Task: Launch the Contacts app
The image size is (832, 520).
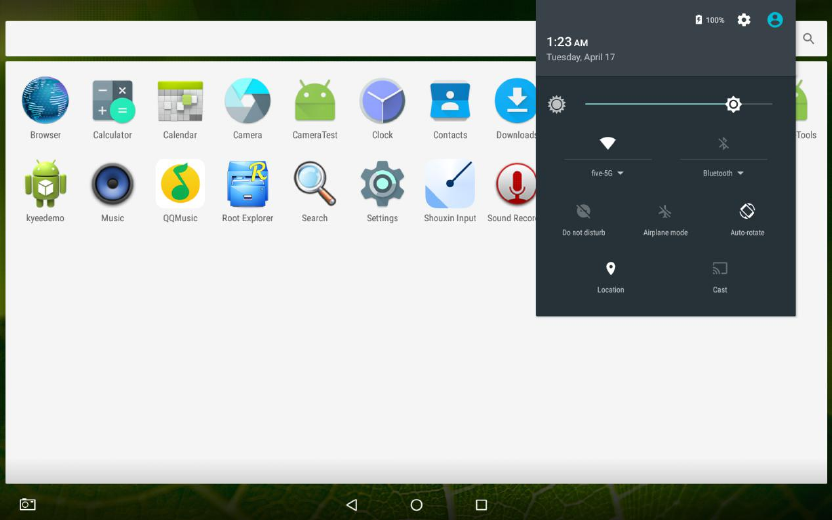Action: click(449, 101)
